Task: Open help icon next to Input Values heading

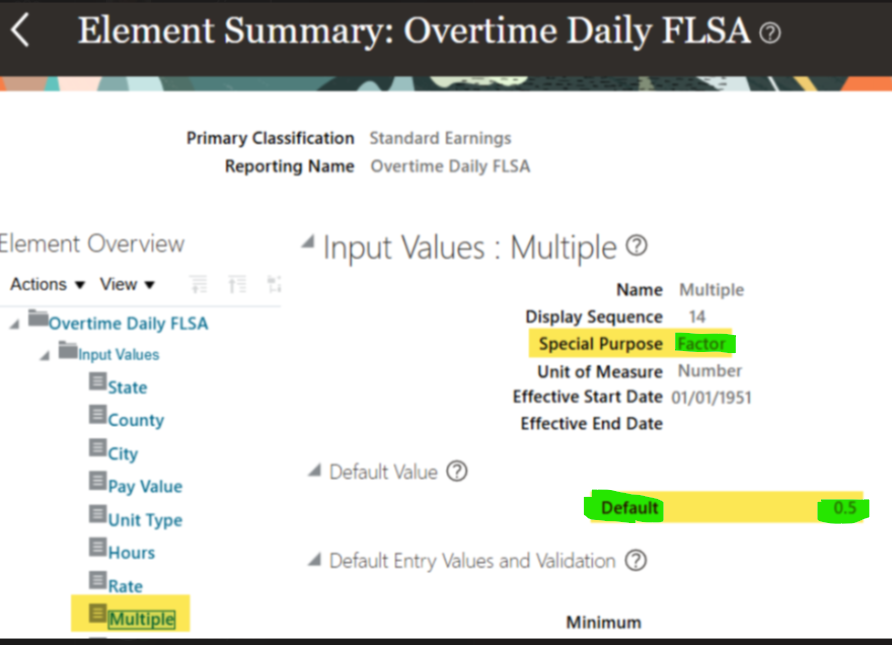Action: pos(637,246)
